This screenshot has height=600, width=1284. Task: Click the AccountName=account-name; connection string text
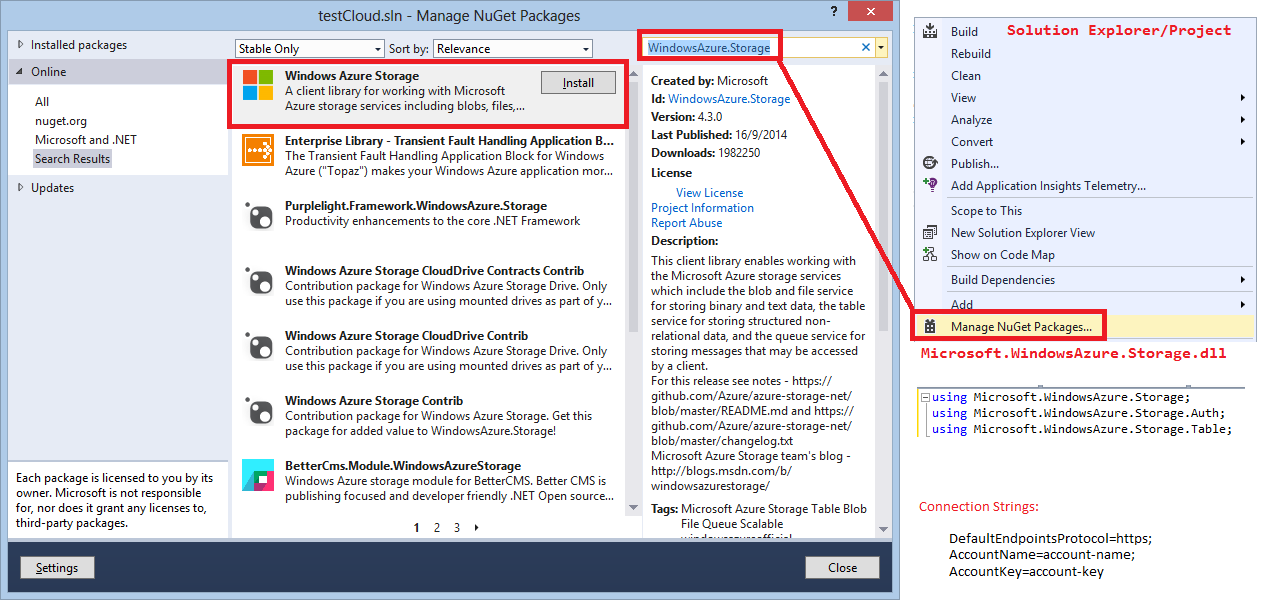1042,554
